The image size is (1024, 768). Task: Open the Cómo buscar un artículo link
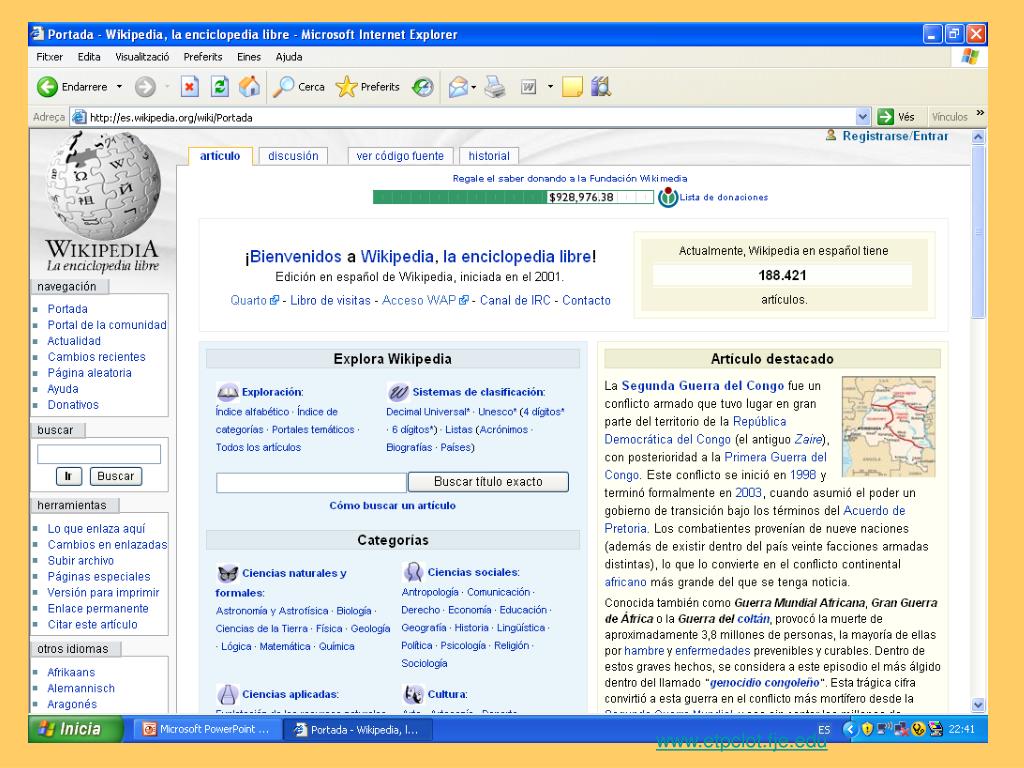click(392, 505)
